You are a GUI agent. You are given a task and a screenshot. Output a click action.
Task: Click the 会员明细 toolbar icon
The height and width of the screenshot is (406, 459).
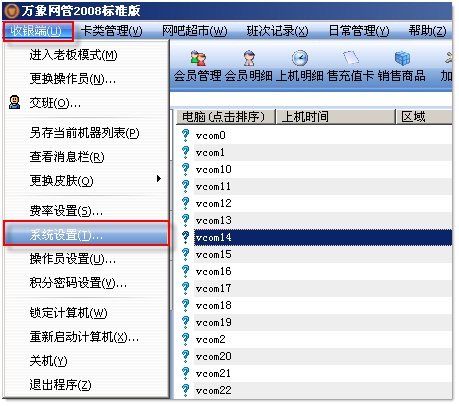click(249, 58)
